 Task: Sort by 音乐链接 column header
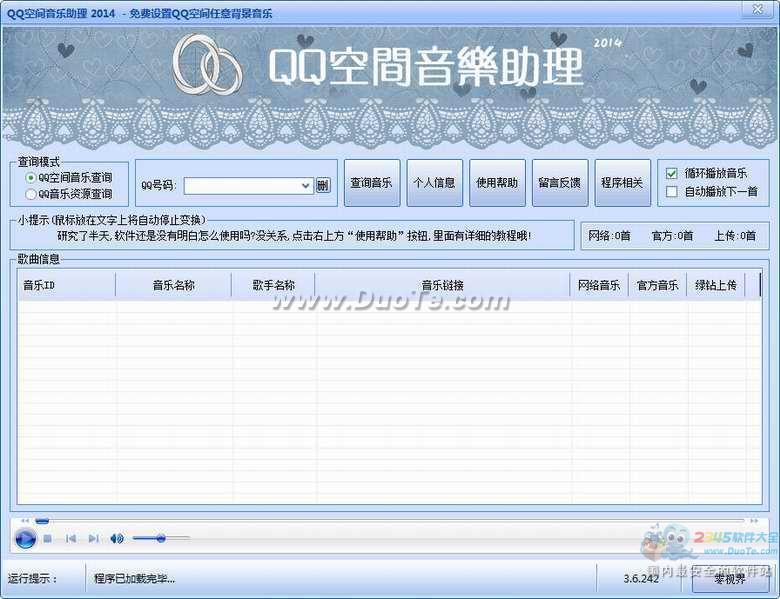tap(442, 285)
